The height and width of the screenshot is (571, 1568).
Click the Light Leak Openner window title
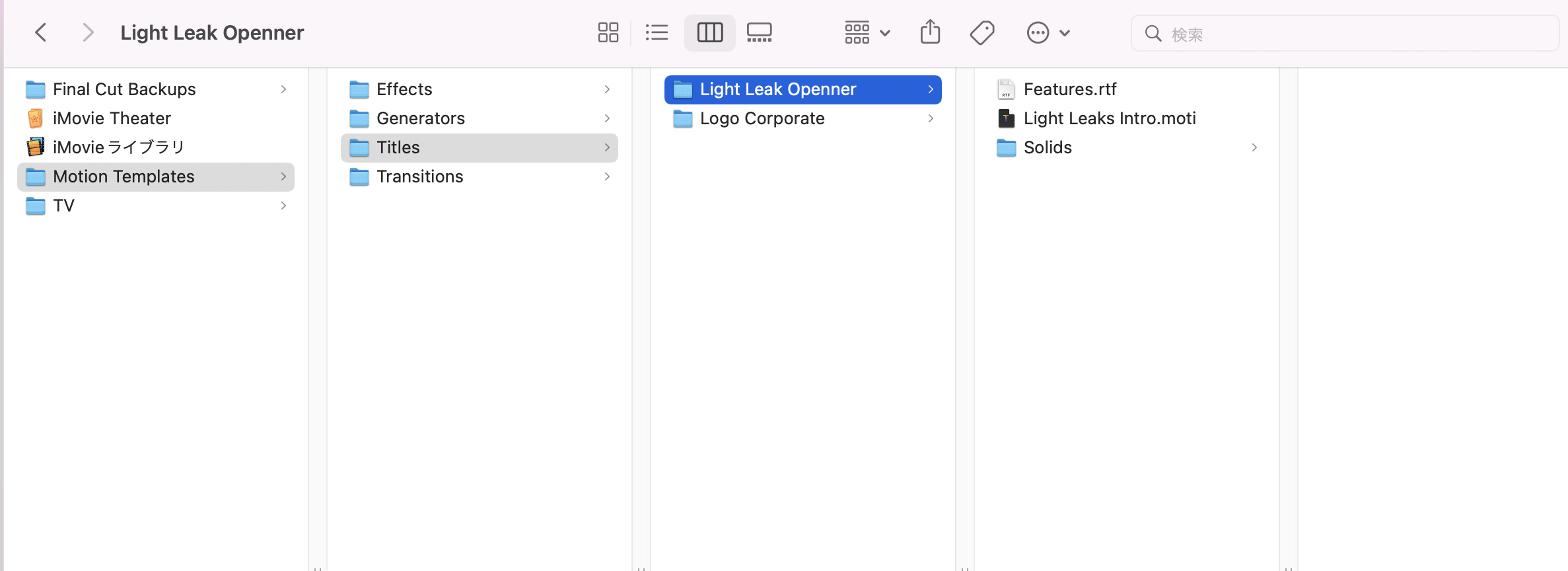[212, 32]
